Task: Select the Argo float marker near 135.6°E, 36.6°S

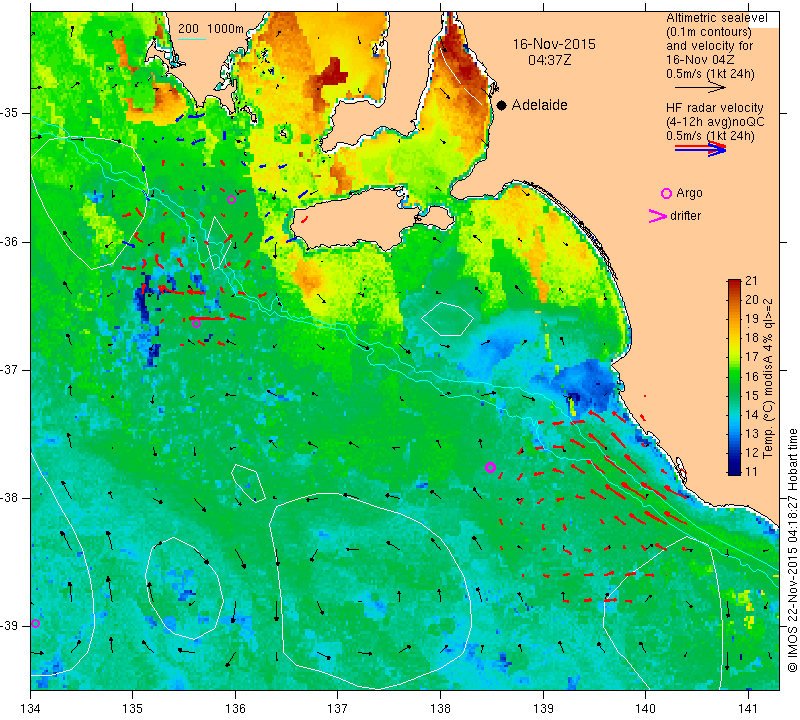Action: click(196, 323)
